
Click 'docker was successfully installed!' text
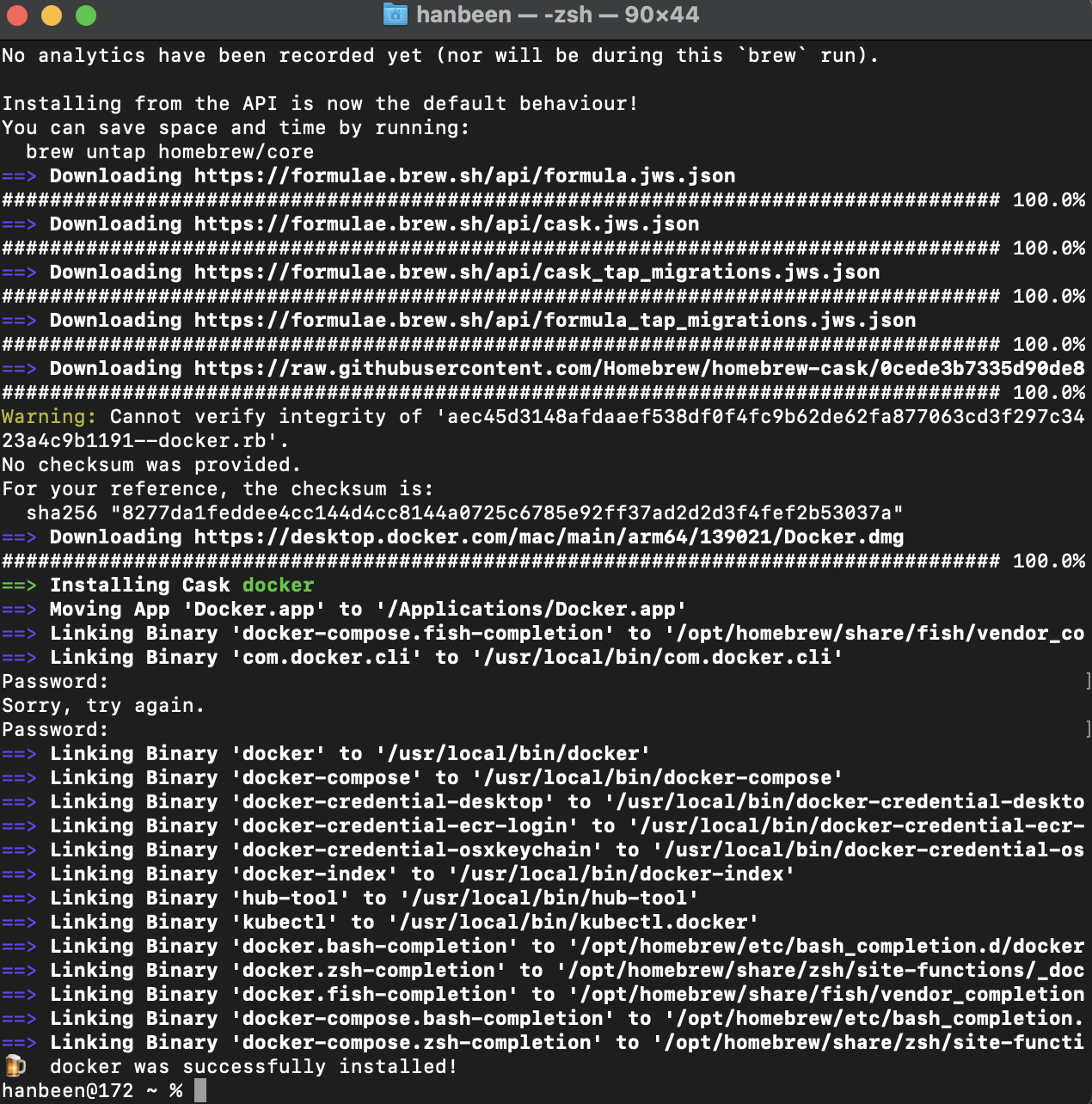(254, 1066)
